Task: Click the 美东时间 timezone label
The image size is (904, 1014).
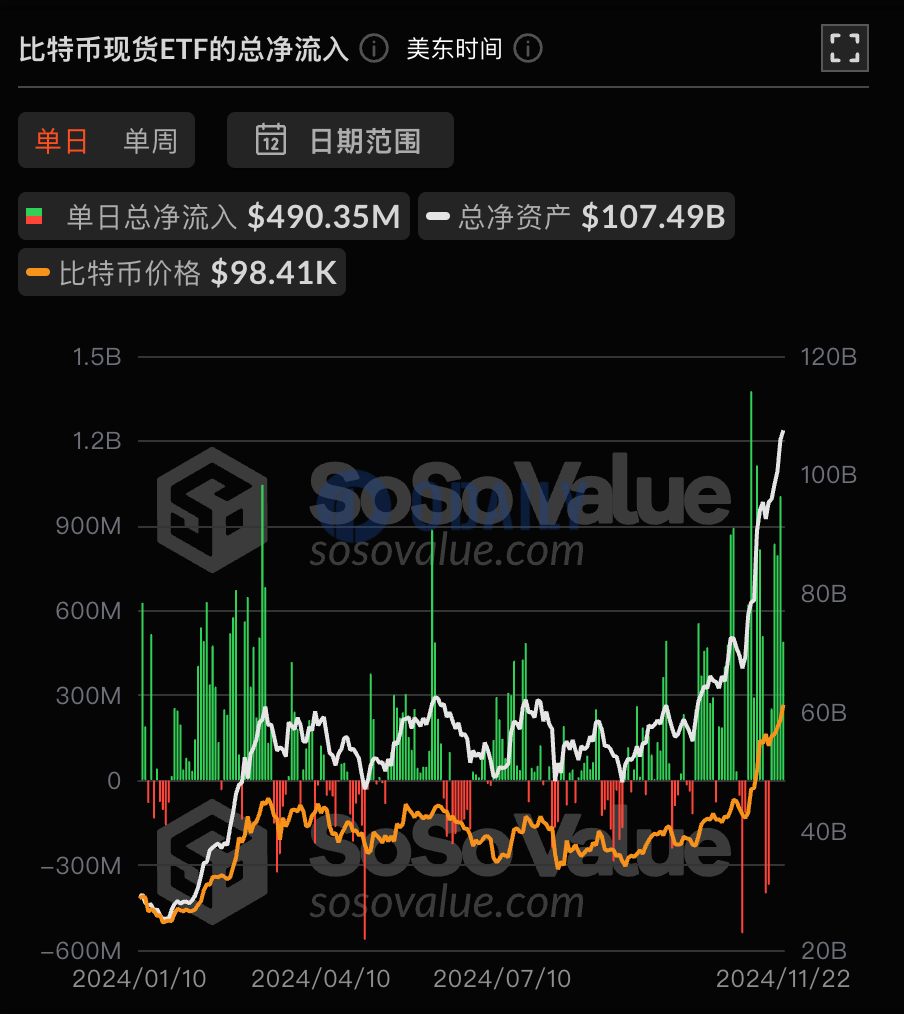Action: click(x=454, y=49)
